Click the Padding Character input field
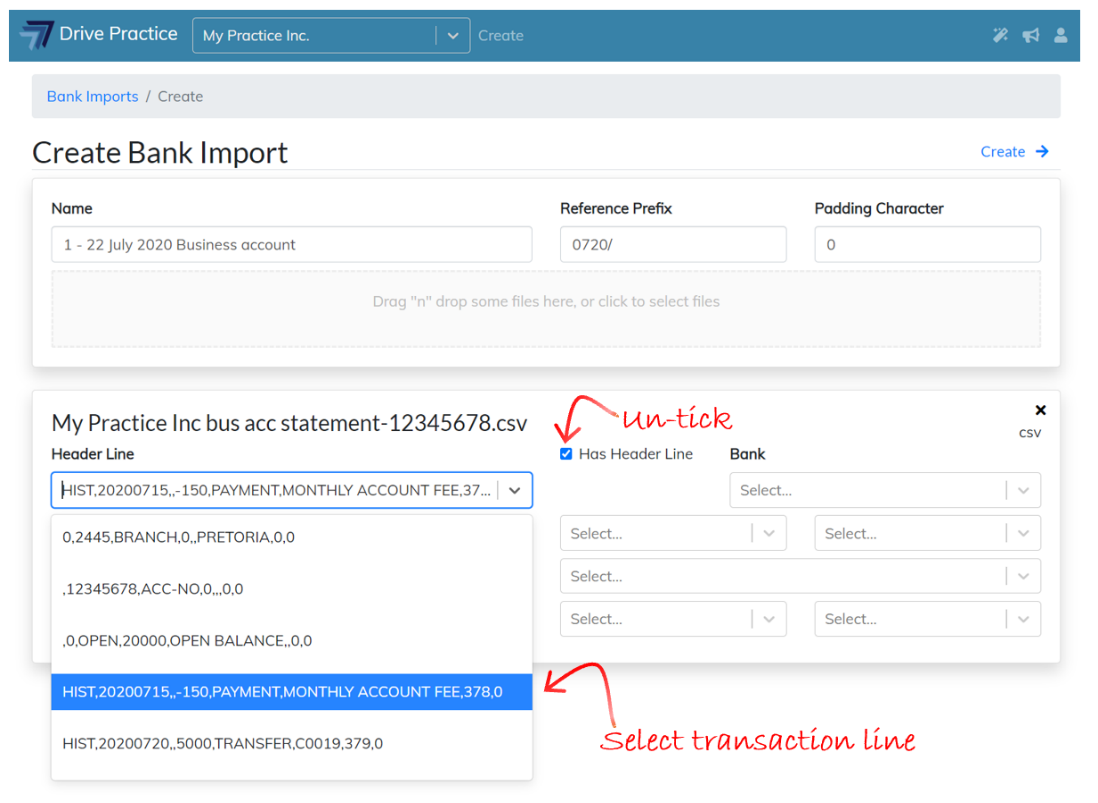 click(927, 245)
